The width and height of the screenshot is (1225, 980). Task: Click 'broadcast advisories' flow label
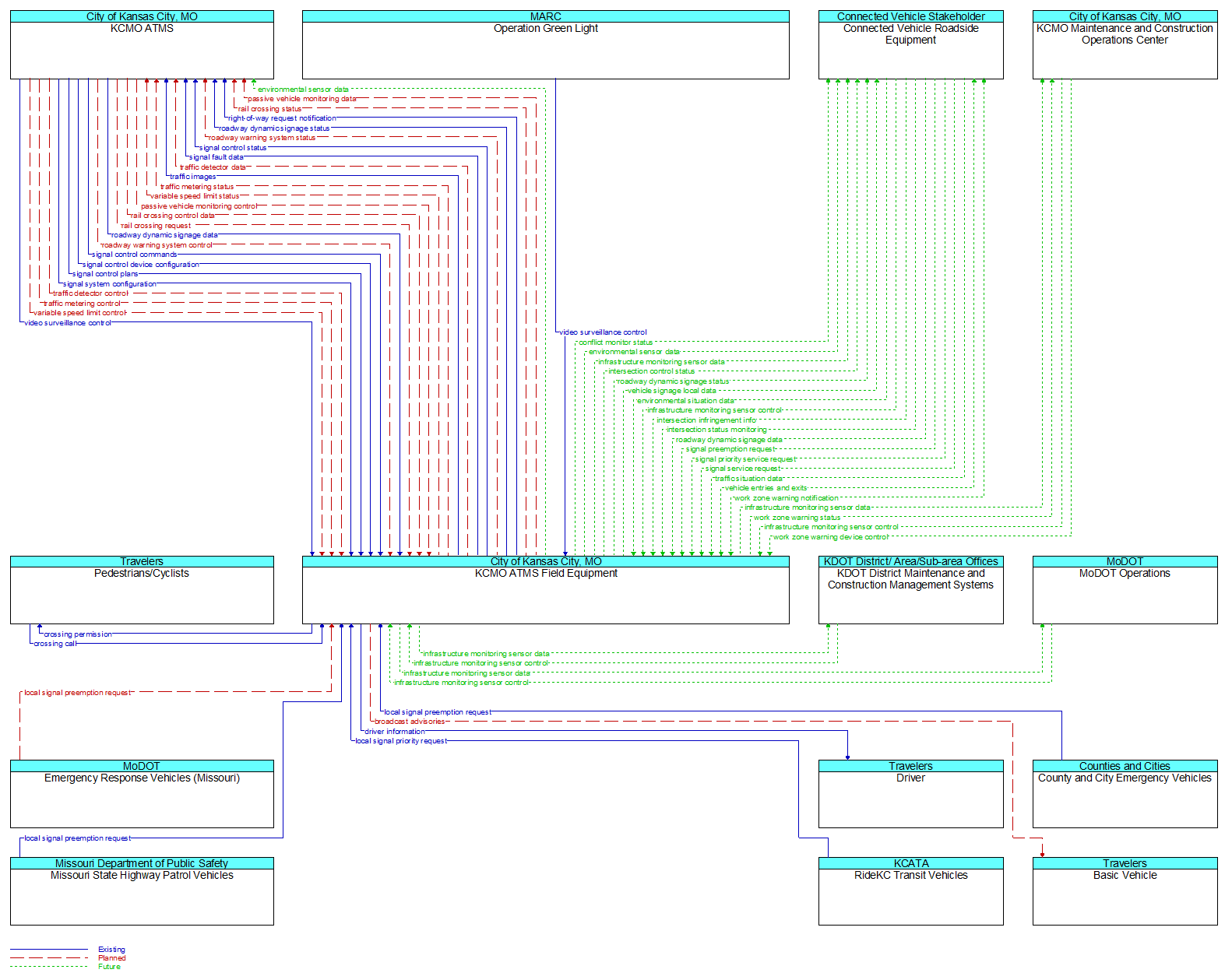[410, 722]
